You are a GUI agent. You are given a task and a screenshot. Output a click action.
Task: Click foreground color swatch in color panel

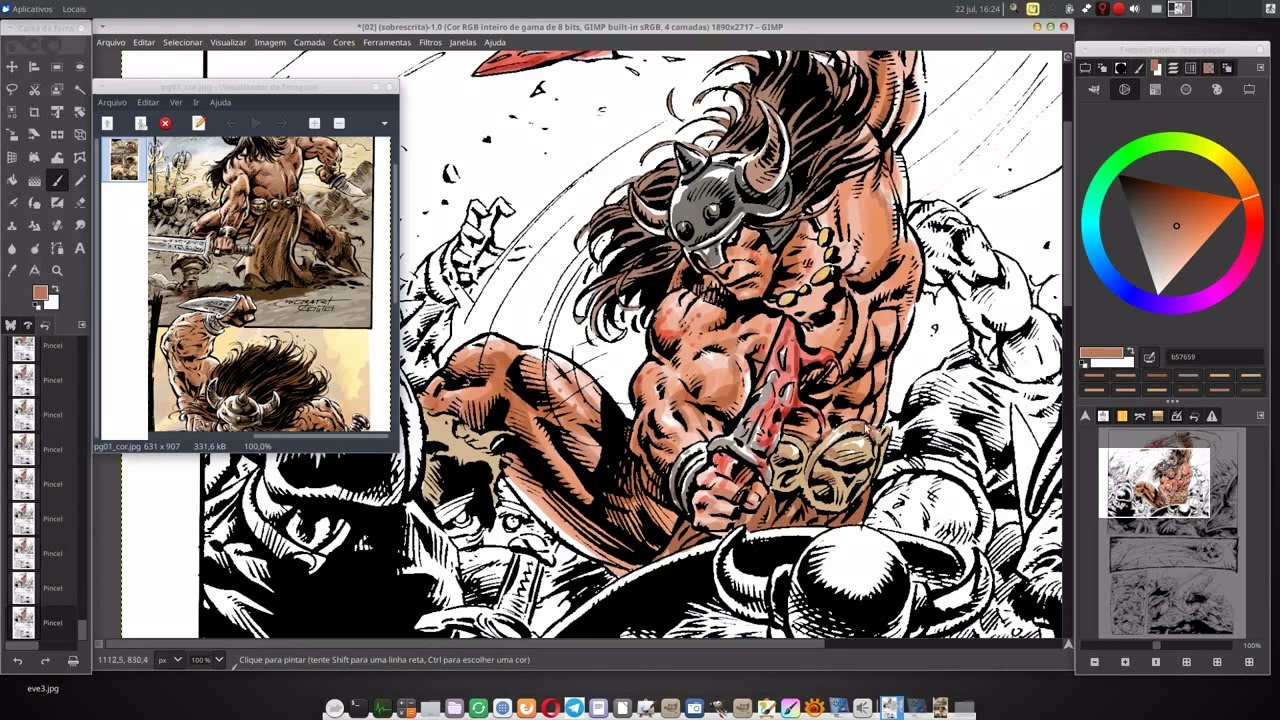pyautogui.click(x=1101, y=352)
